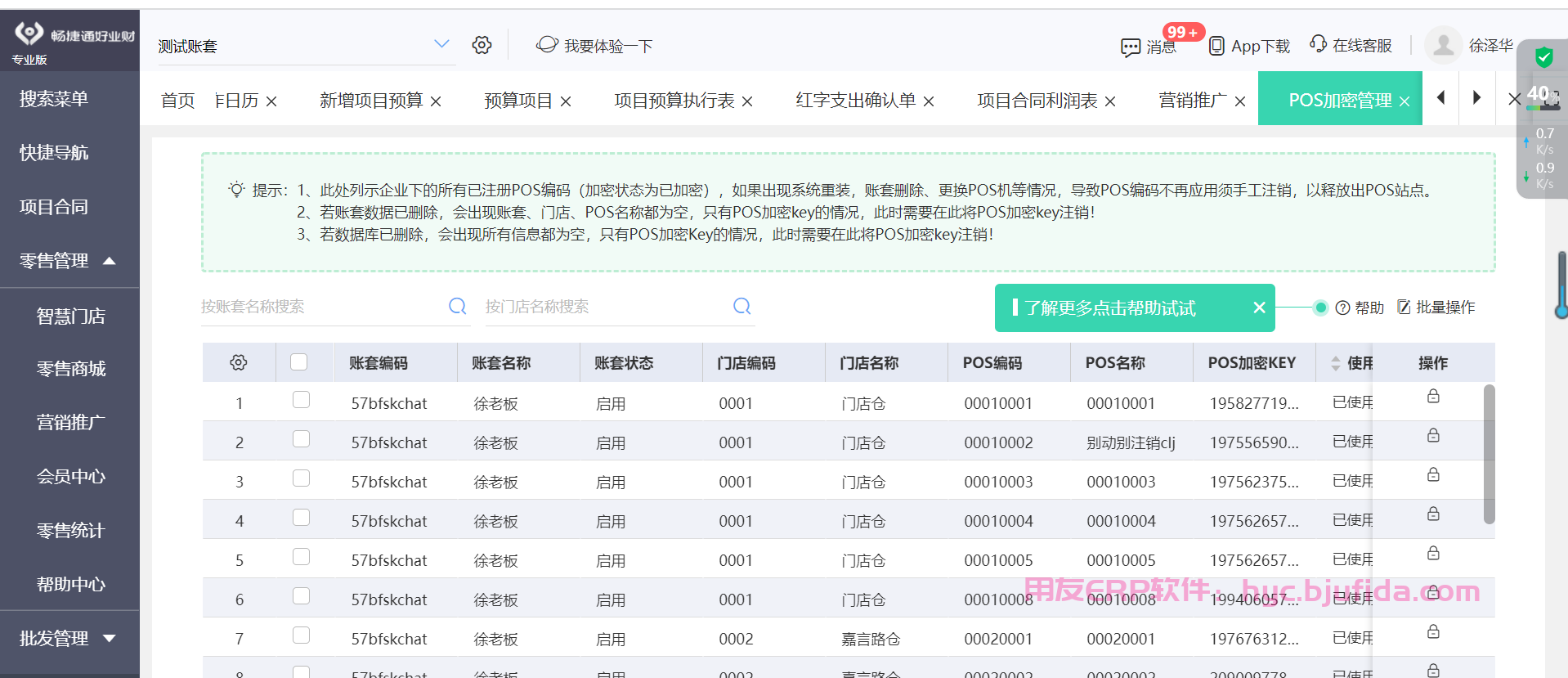Image resolution: width=1568 pixels, height=678 pixels.
Task: Open 零售统计 submenu item
Action: (x=69, y=531)
